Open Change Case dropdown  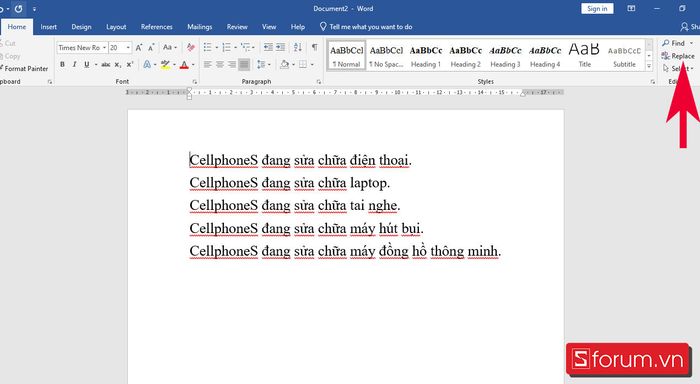pyautogui.click(x=170, y=47)
